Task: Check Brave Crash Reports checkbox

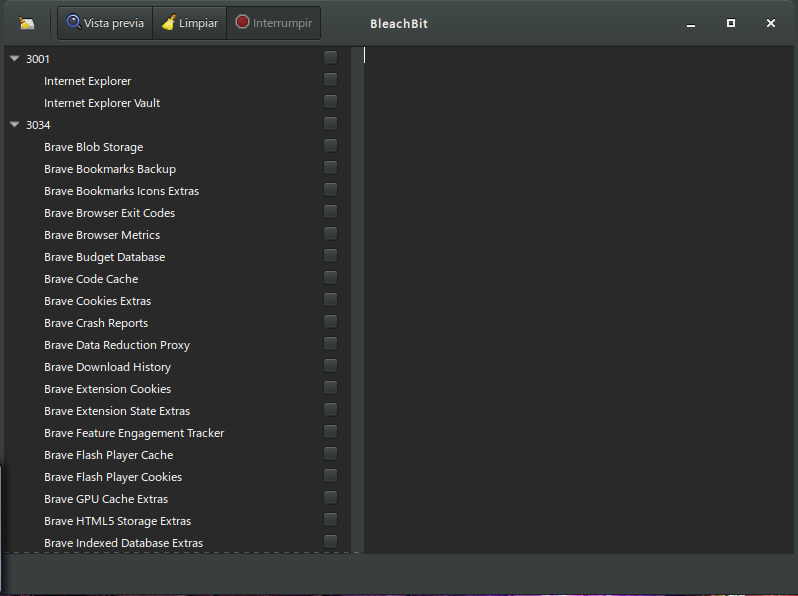Action: (x=330, y=322)
